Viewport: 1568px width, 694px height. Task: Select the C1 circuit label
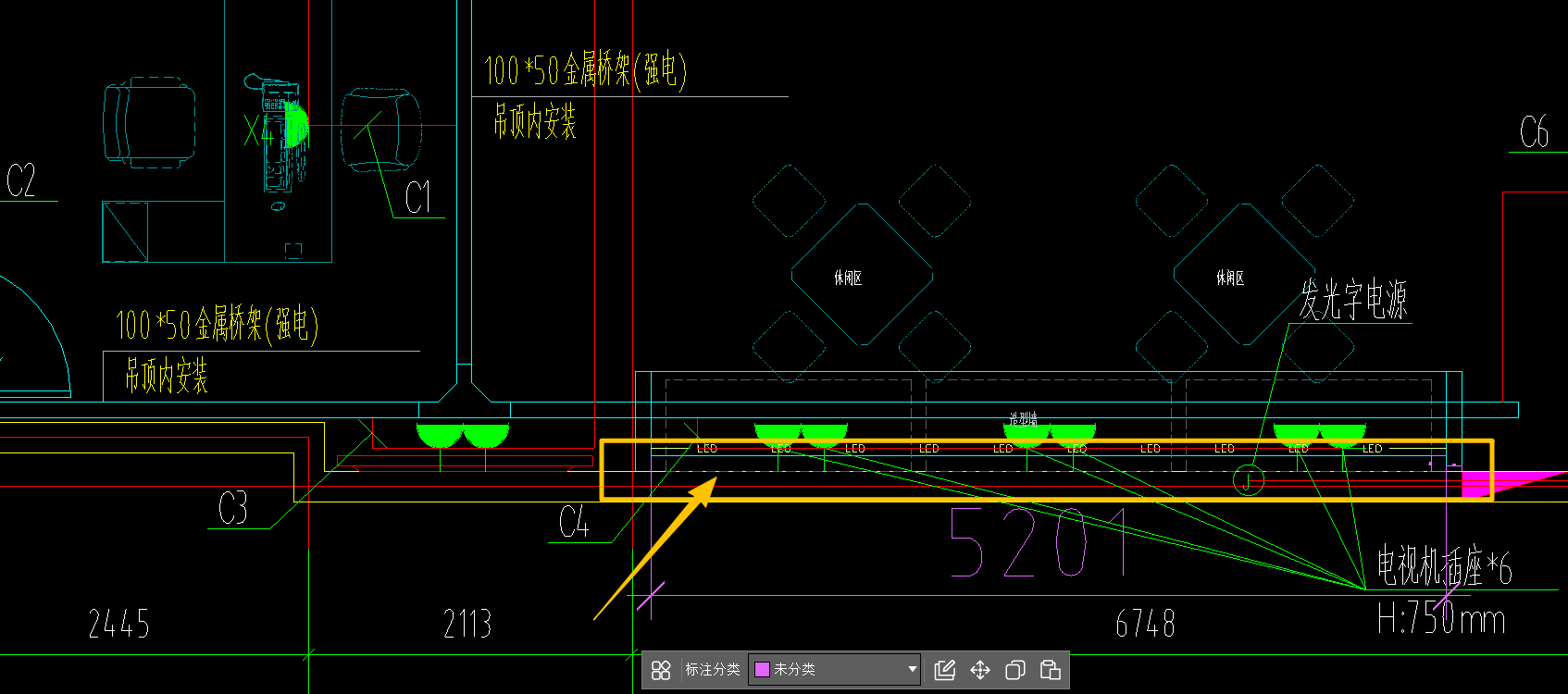click(418, 197)
